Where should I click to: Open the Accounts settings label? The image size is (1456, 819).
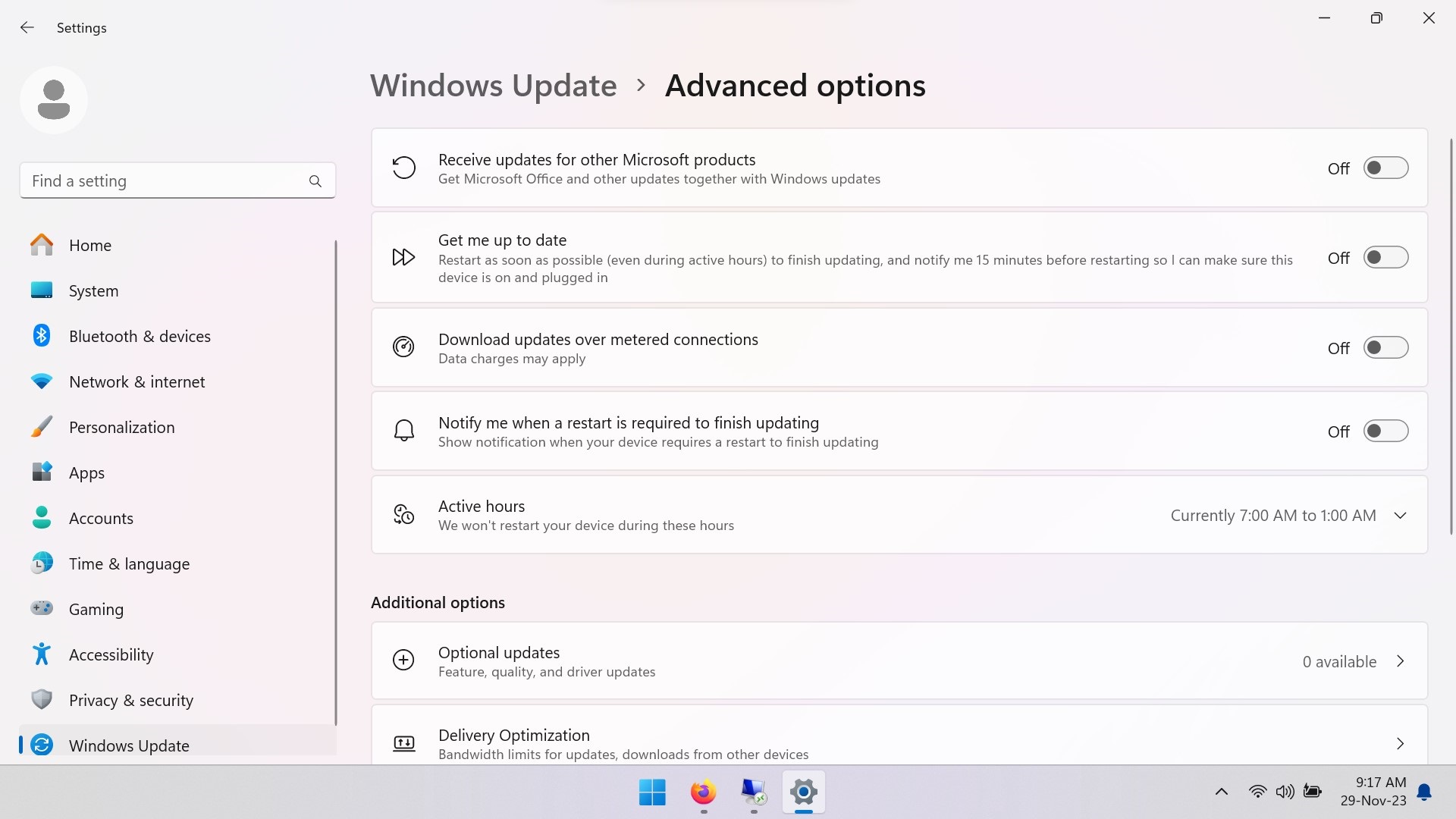[101, 519]
